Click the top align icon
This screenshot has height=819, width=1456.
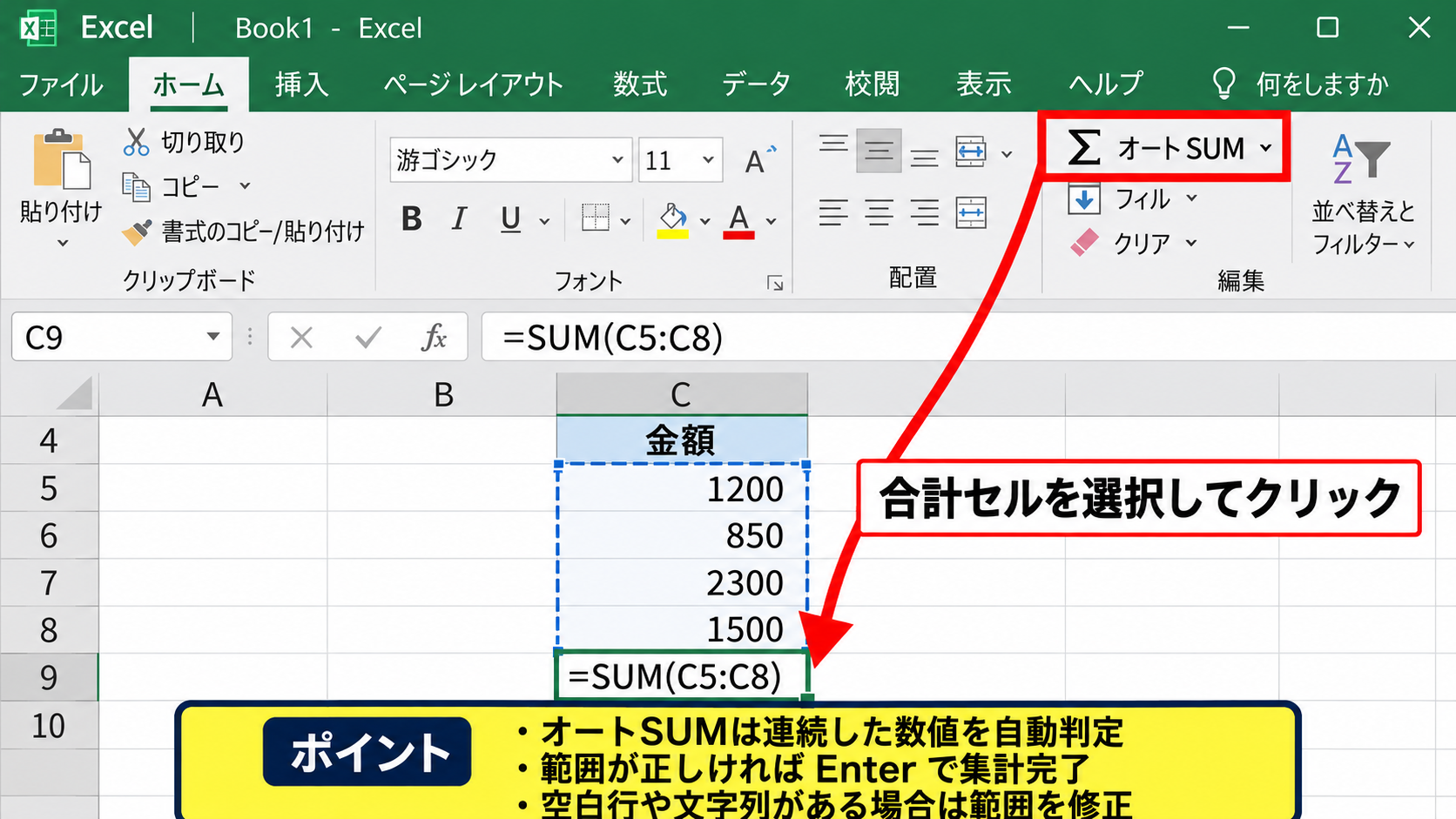[833, 146]
